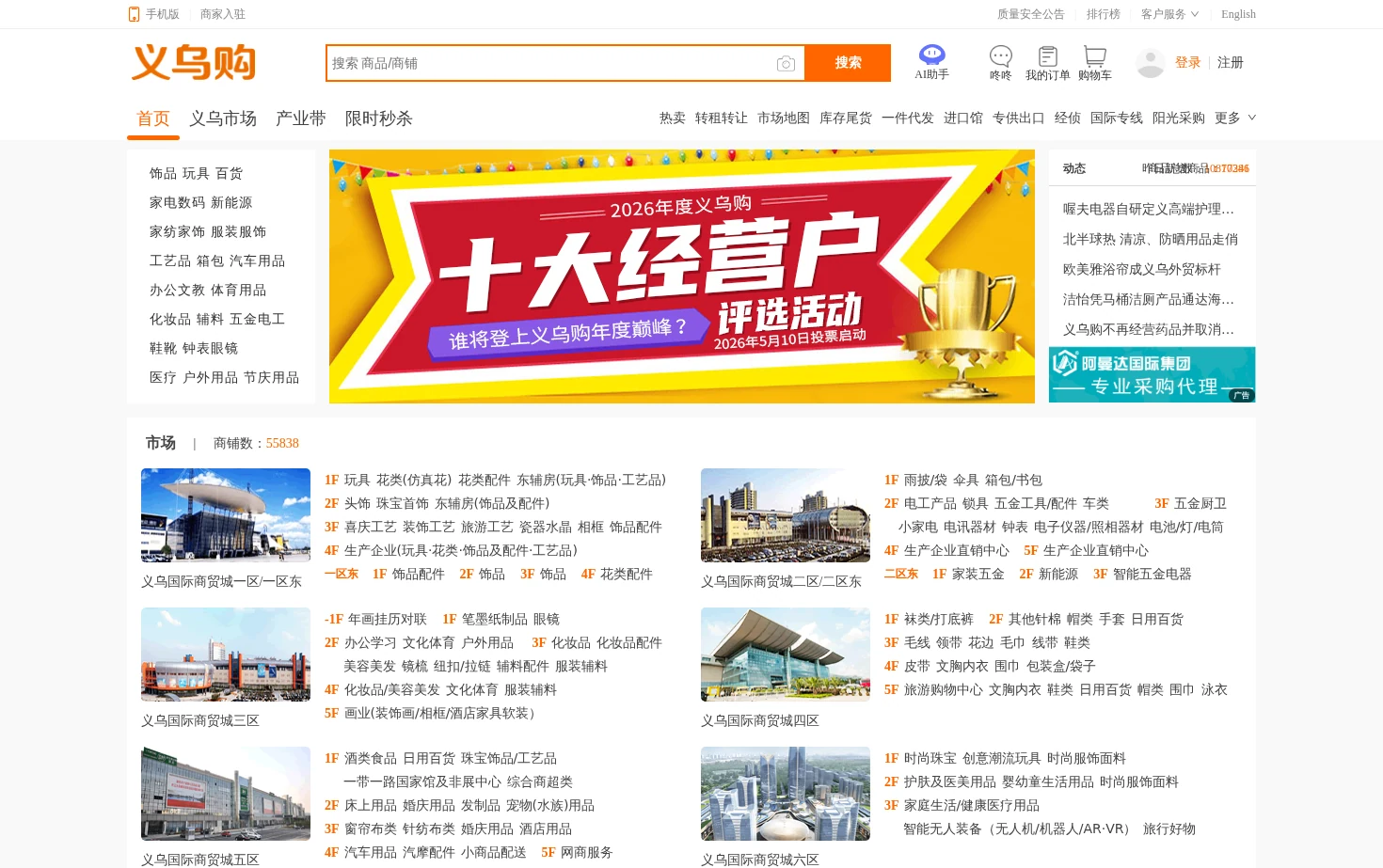Image resolution: width=1383 pixels, height=868 pixels.
Task: Open the 国际专线 navigation link
Action: (1117, 118)
